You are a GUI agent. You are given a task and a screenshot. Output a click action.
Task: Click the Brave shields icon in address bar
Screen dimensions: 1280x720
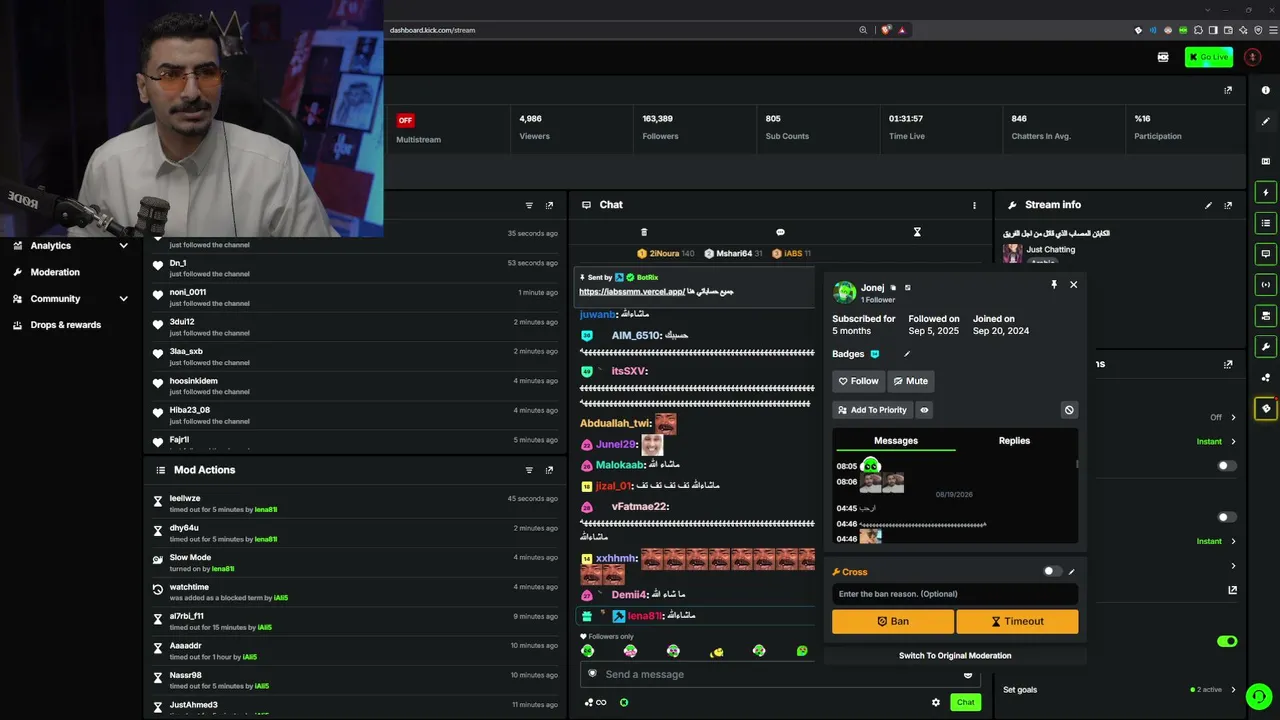[x=886, y=30]
